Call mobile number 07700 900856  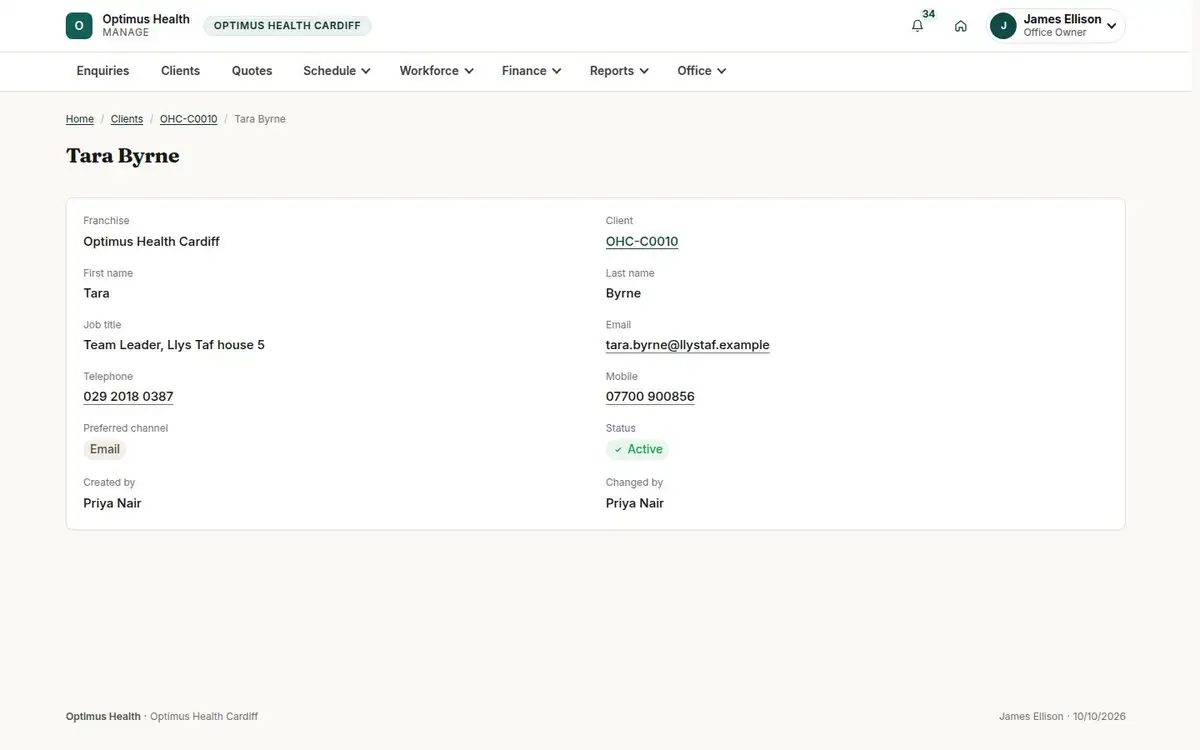click(x=650, y=397)
